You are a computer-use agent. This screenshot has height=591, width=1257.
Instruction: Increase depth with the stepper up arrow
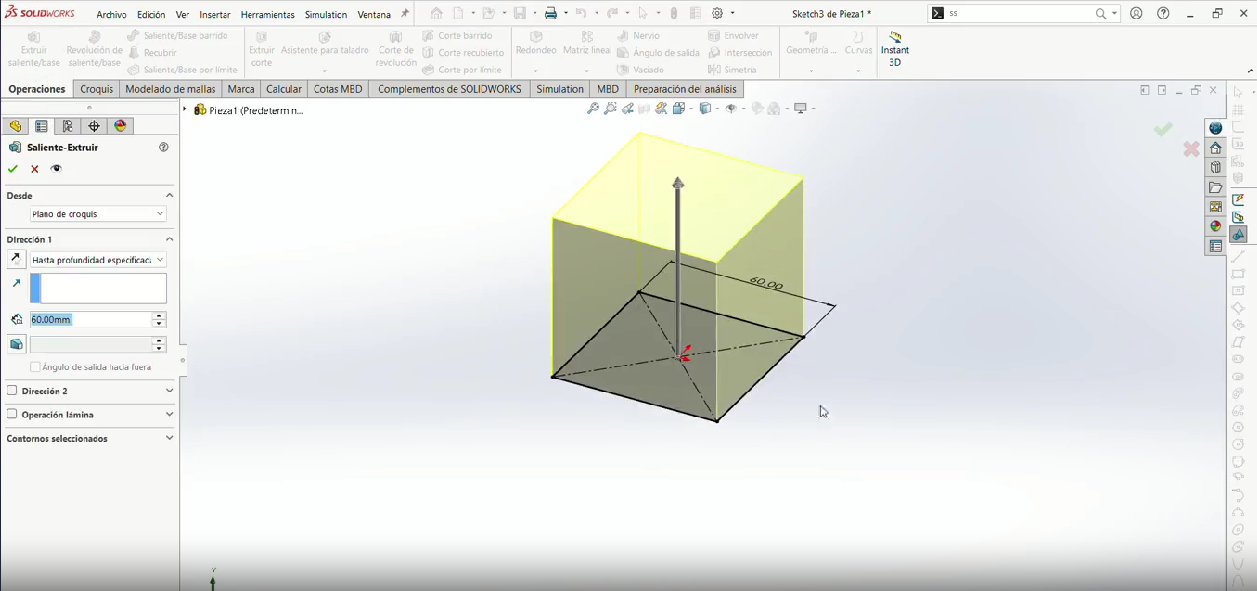point(159,316)
